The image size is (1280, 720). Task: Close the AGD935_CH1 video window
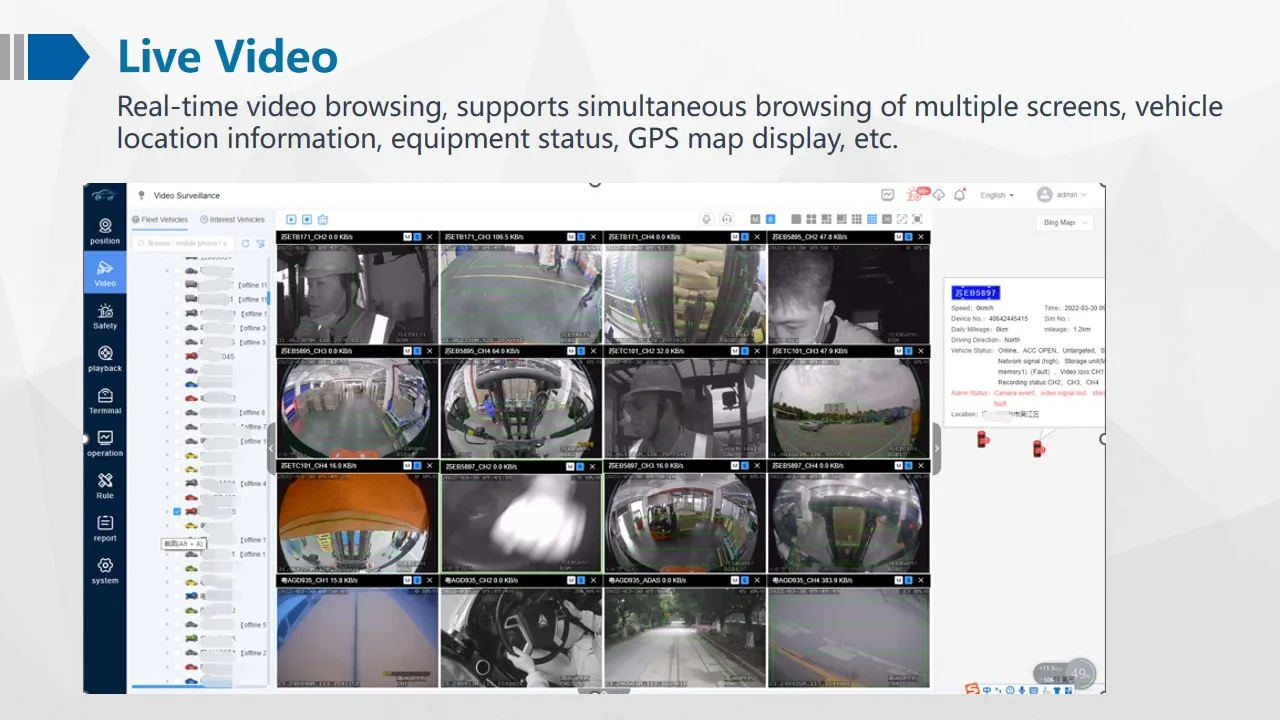[430, 581]
